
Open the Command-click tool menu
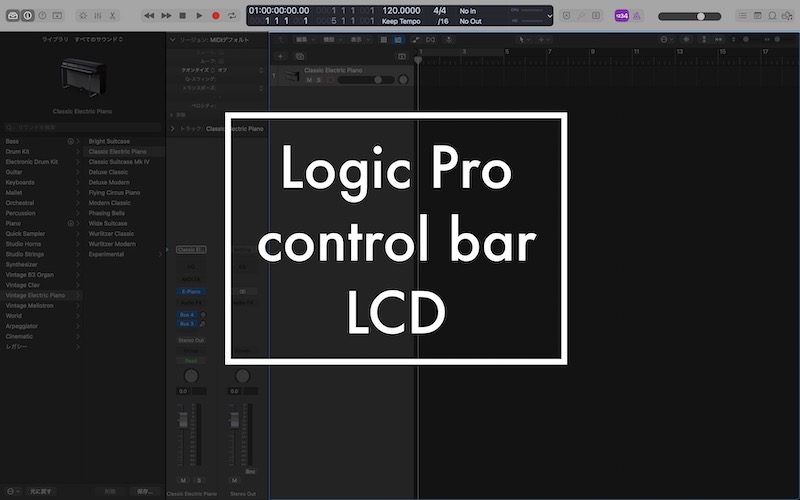543,39
